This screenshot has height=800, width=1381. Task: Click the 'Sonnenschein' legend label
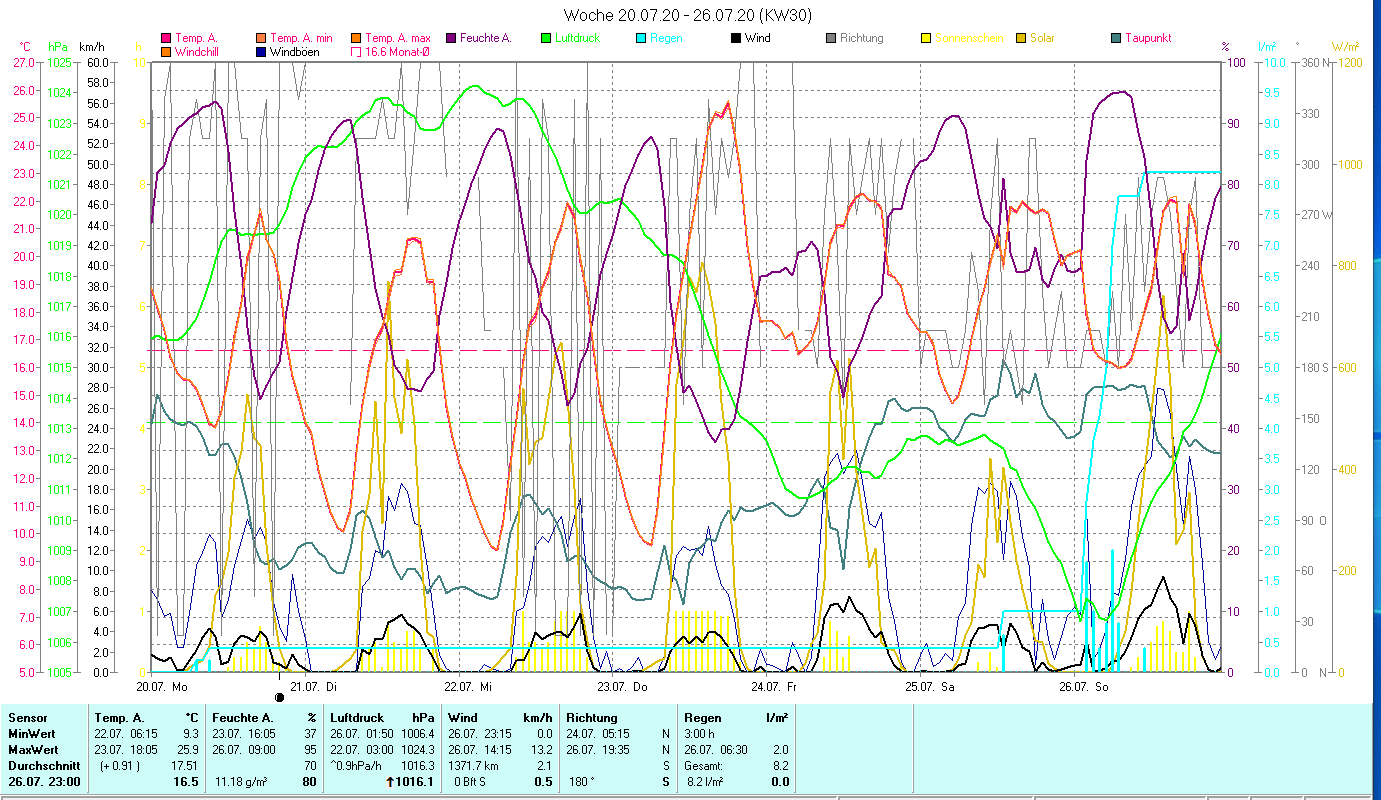pyautogui.click(x=968, y=38)
